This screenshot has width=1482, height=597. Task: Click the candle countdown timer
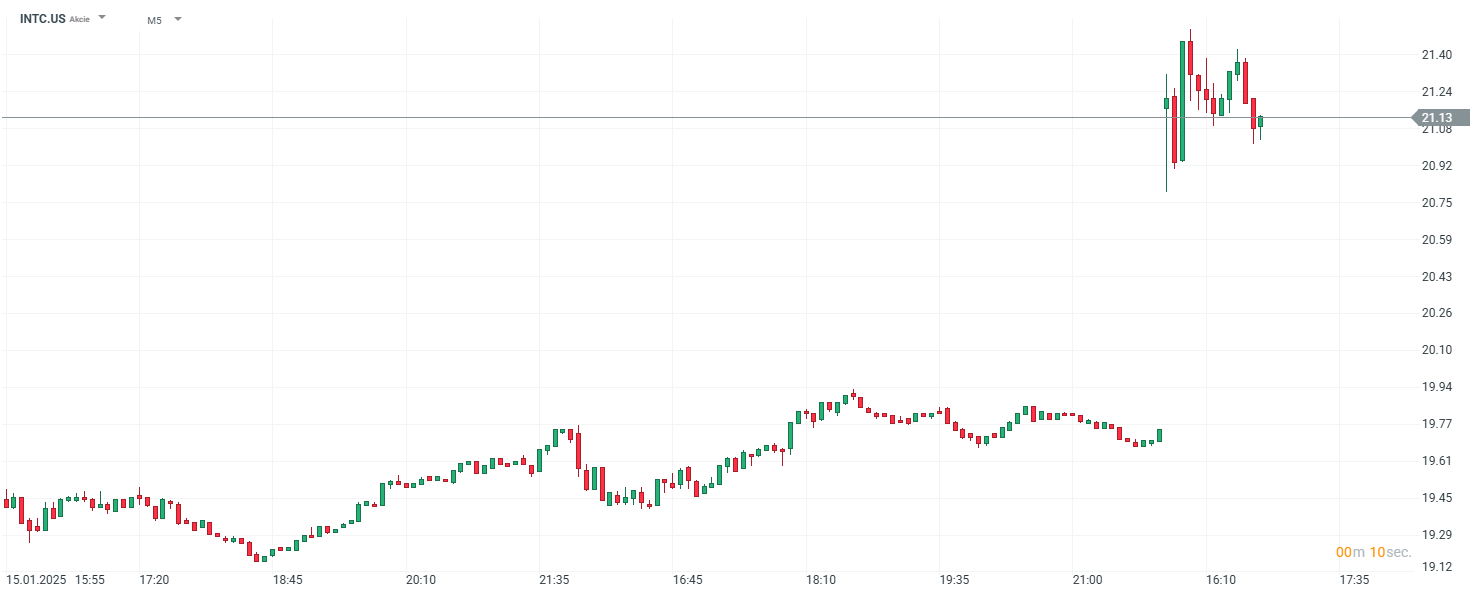point(1374,552)
